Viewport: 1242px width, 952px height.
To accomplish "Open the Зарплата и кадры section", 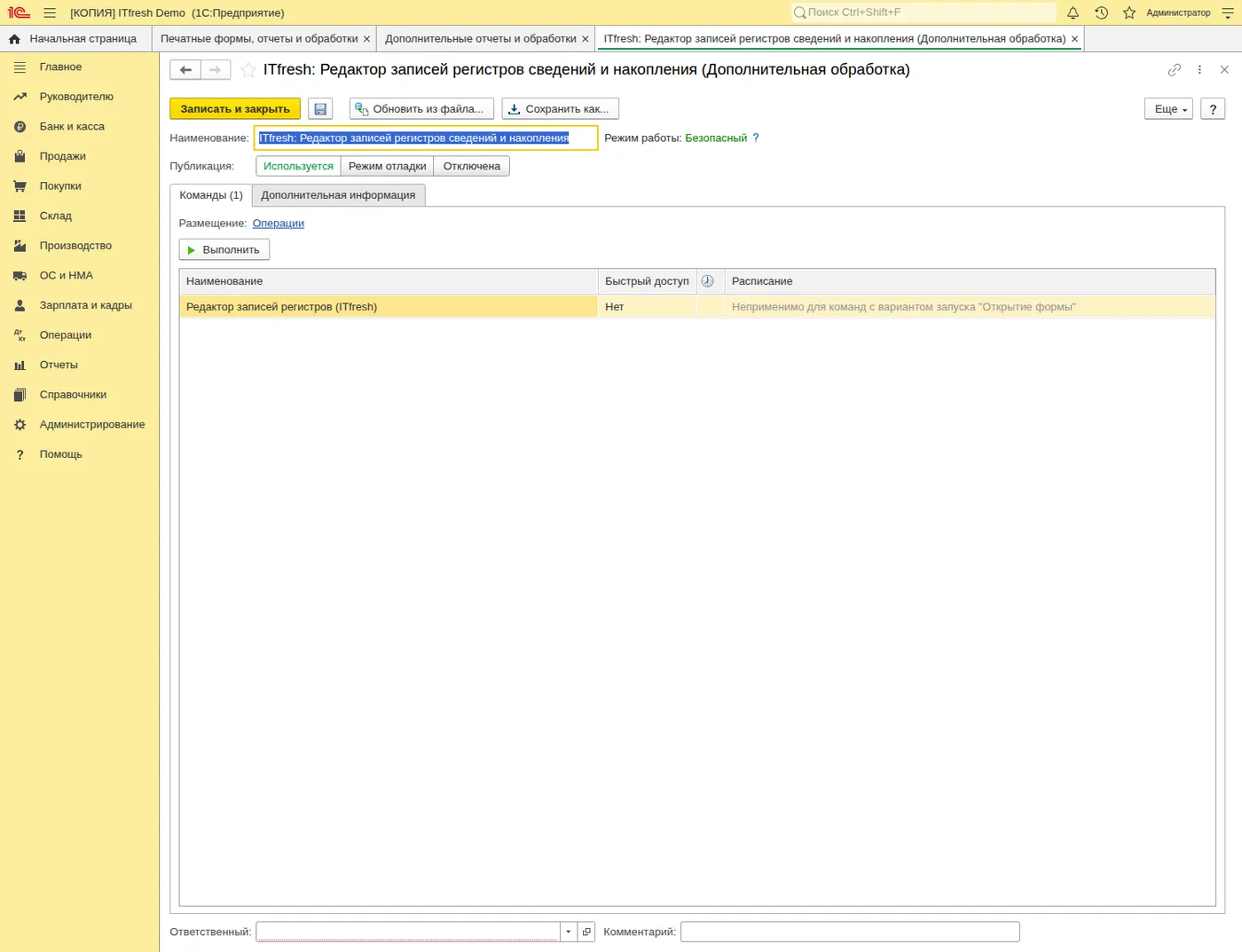I will click(x=85, y=305).
